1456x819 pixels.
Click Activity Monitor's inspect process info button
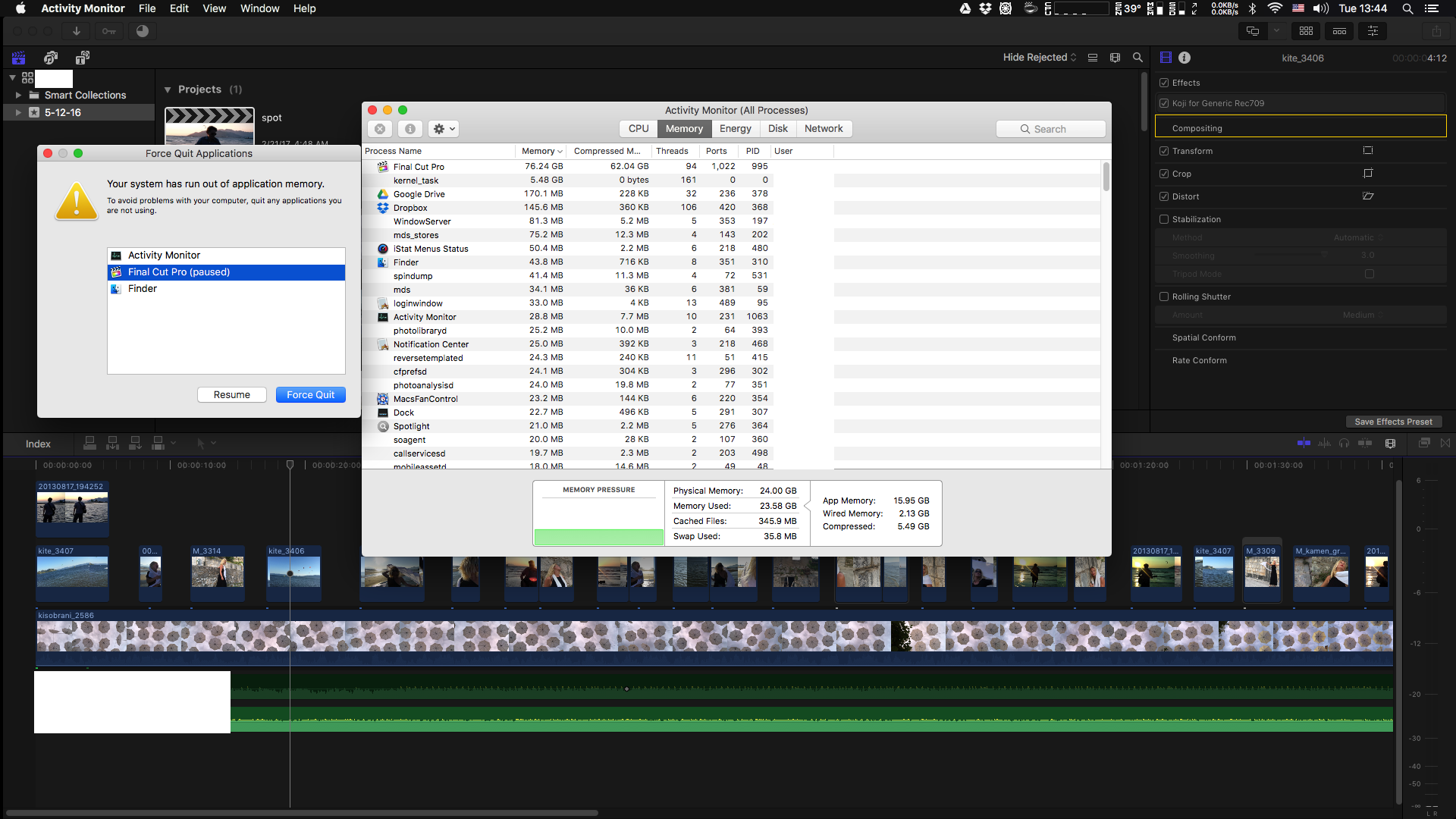(409, 129)
